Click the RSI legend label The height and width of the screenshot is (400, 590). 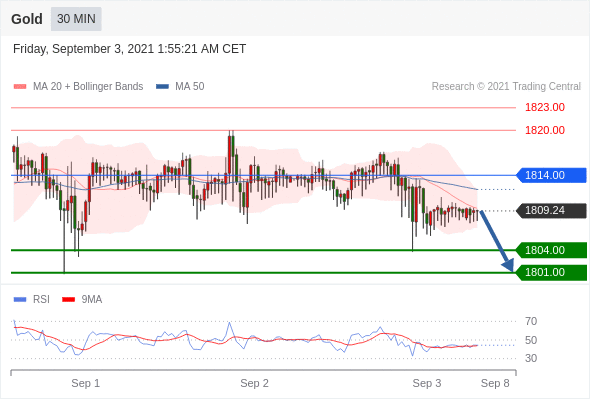pyautogui.click(x=41, y=300)
